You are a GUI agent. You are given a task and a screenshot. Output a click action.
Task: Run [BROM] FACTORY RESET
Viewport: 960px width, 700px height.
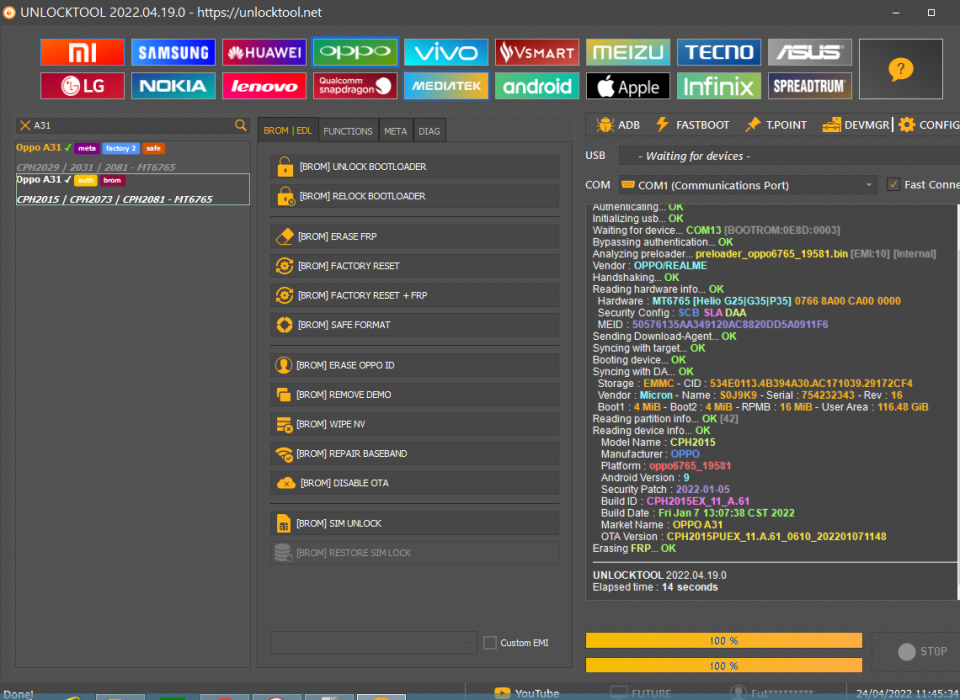coord(414,266)
